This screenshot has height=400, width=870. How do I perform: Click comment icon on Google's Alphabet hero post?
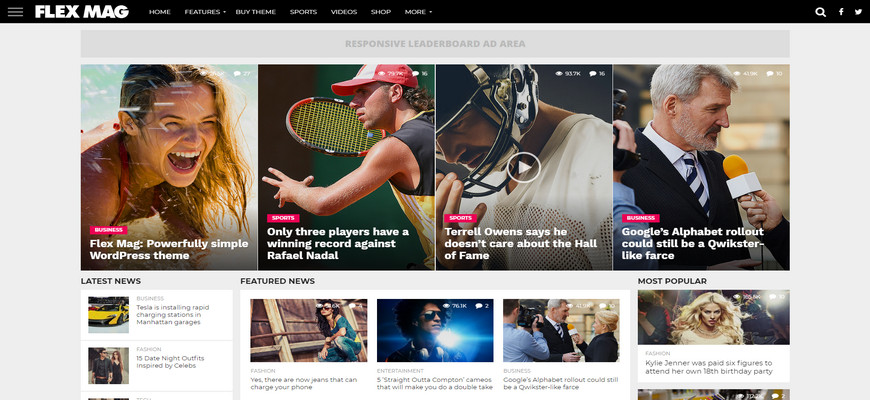[x=770, y=73]
